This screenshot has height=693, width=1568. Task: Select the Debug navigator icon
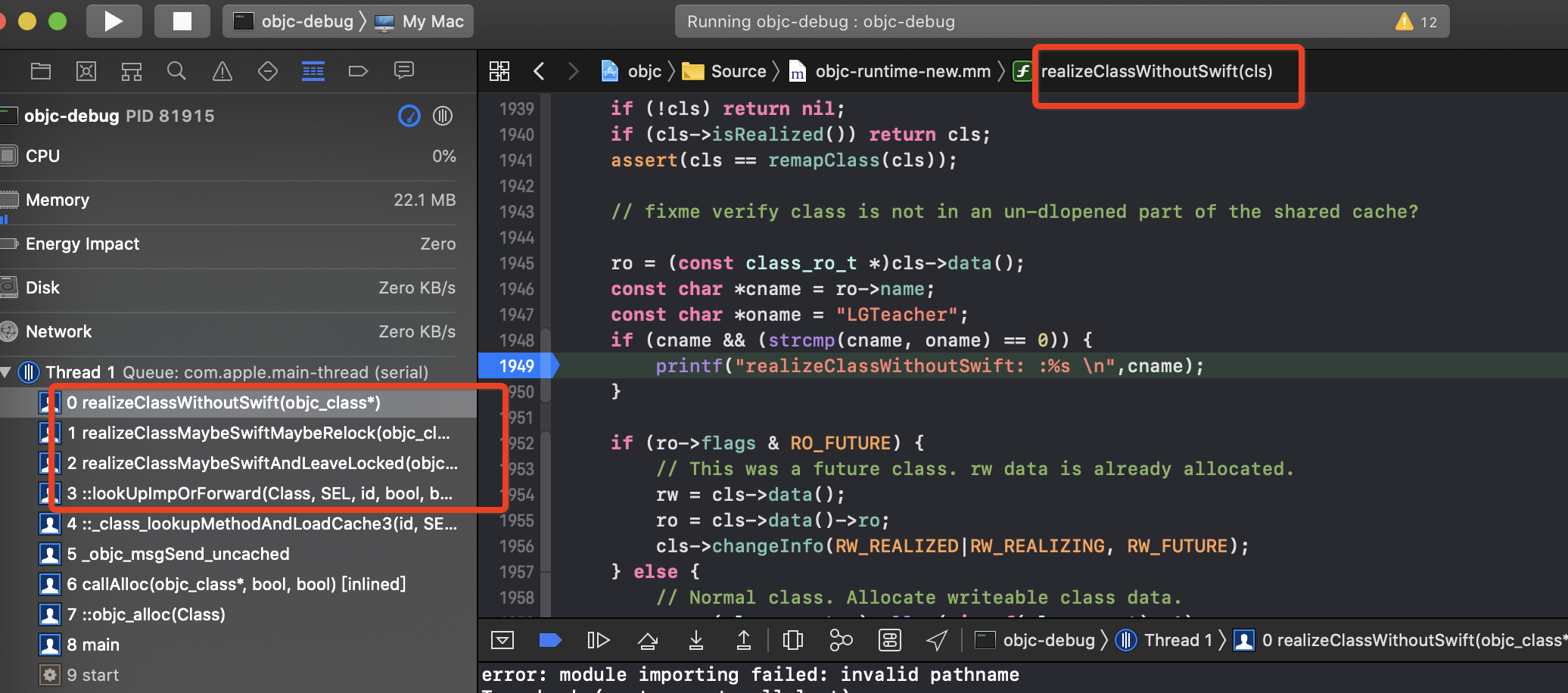point(313,71)
